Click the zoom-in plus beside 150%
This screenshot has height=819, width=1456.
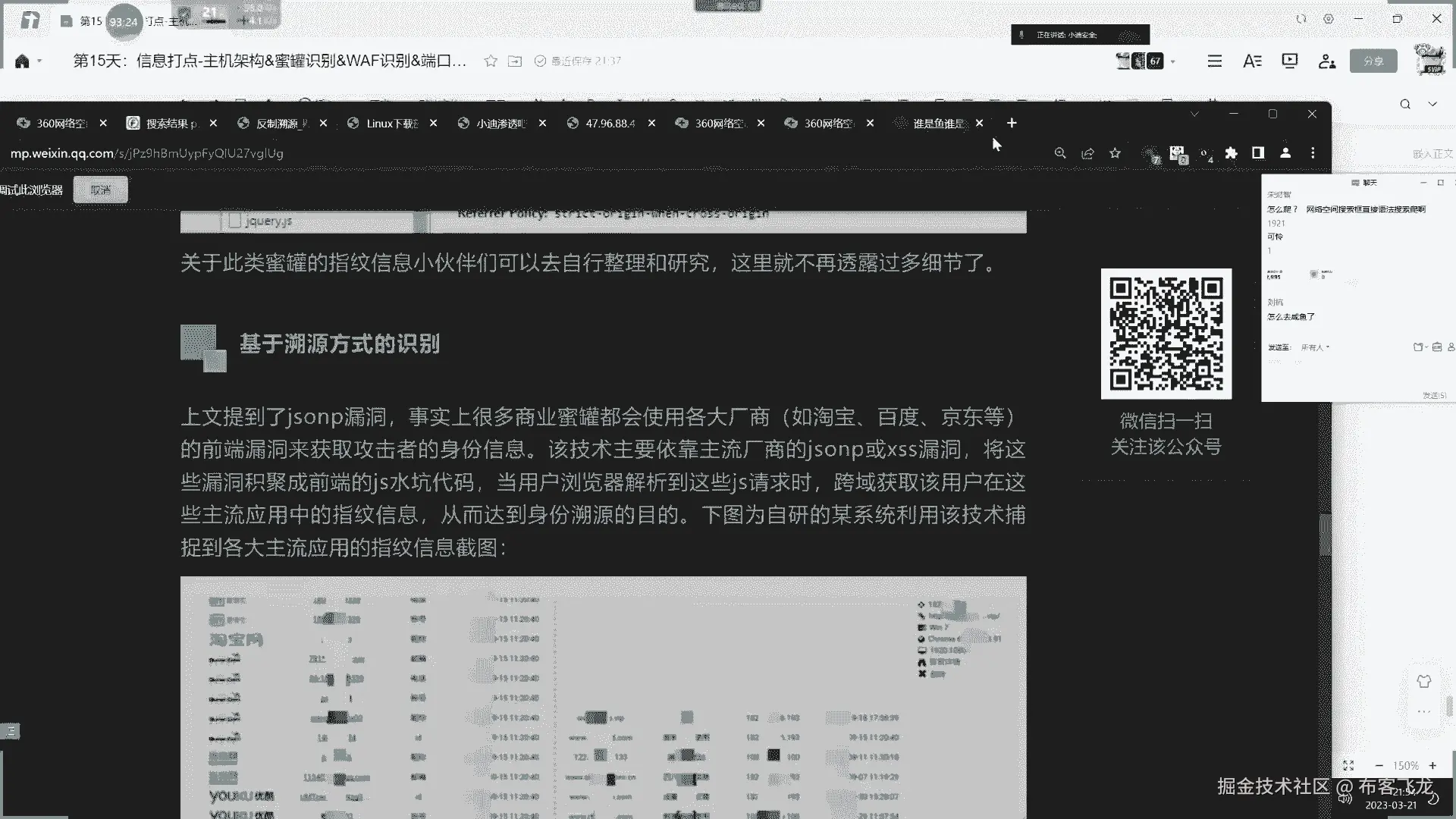pos(1432,766)
